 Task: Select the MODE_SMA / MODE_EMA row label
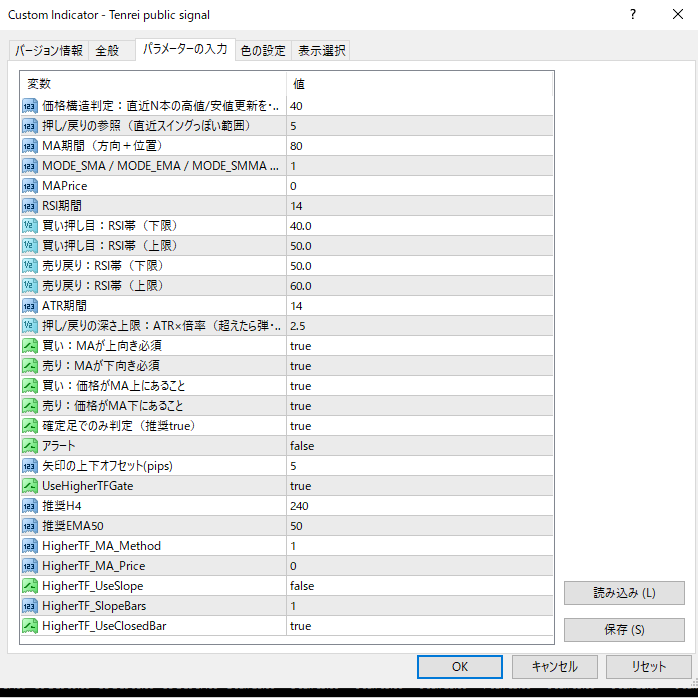(160, 166)
